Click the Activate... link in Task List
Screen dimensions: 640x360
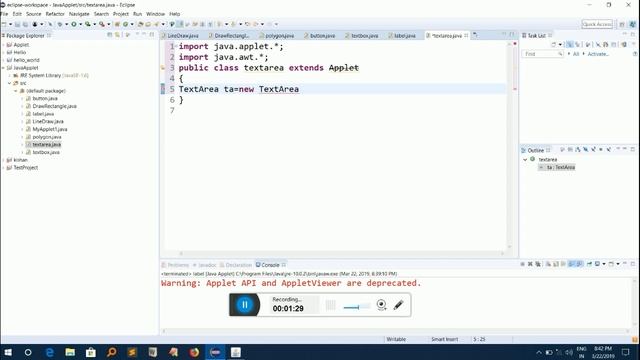598,54
